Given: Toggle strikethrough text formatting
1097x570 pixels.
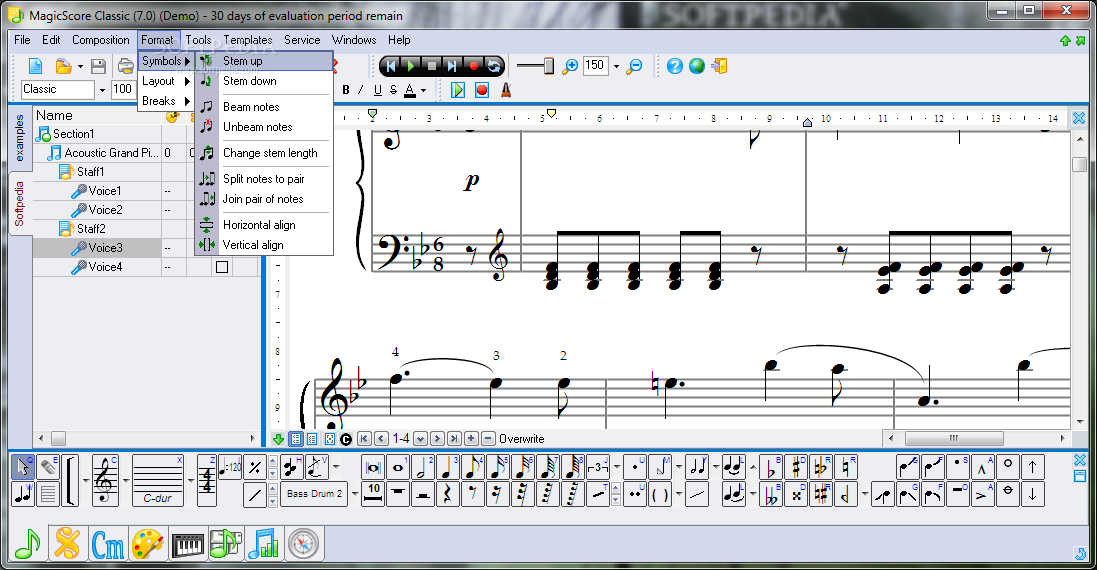Looking at the screenshot, I should pos(393,90).
